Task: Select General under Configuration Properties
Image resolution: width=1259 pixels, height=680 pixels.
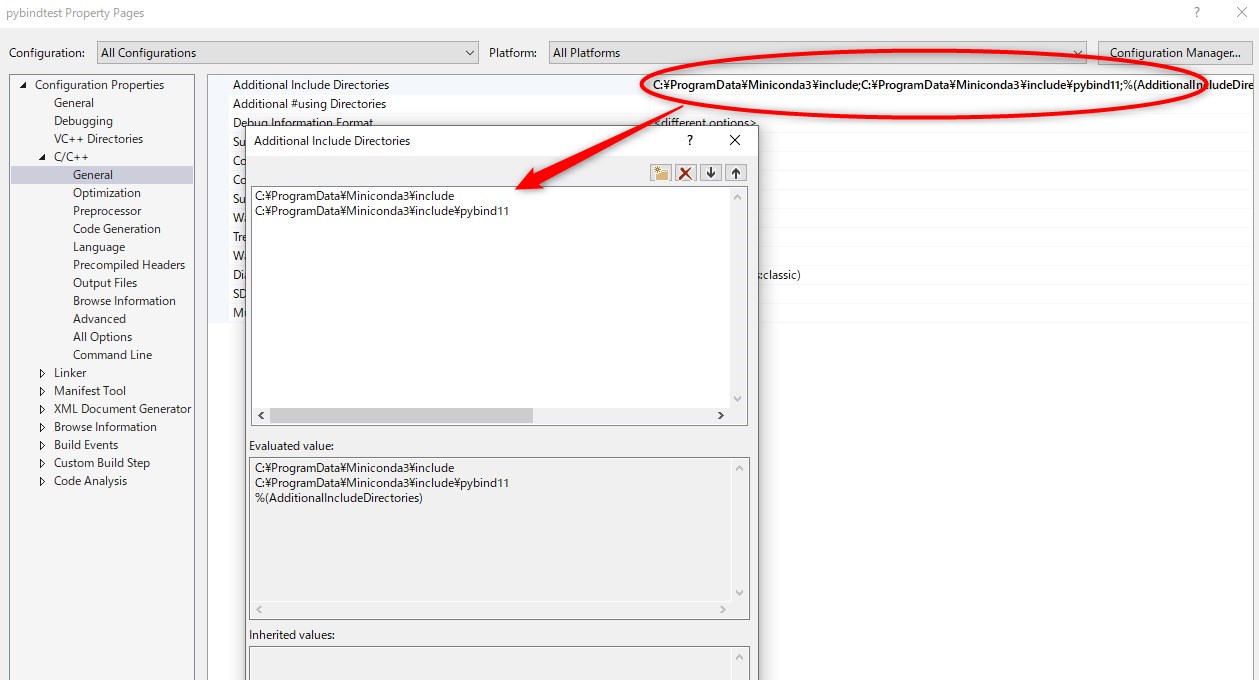Action: click(x=74, y=103)
